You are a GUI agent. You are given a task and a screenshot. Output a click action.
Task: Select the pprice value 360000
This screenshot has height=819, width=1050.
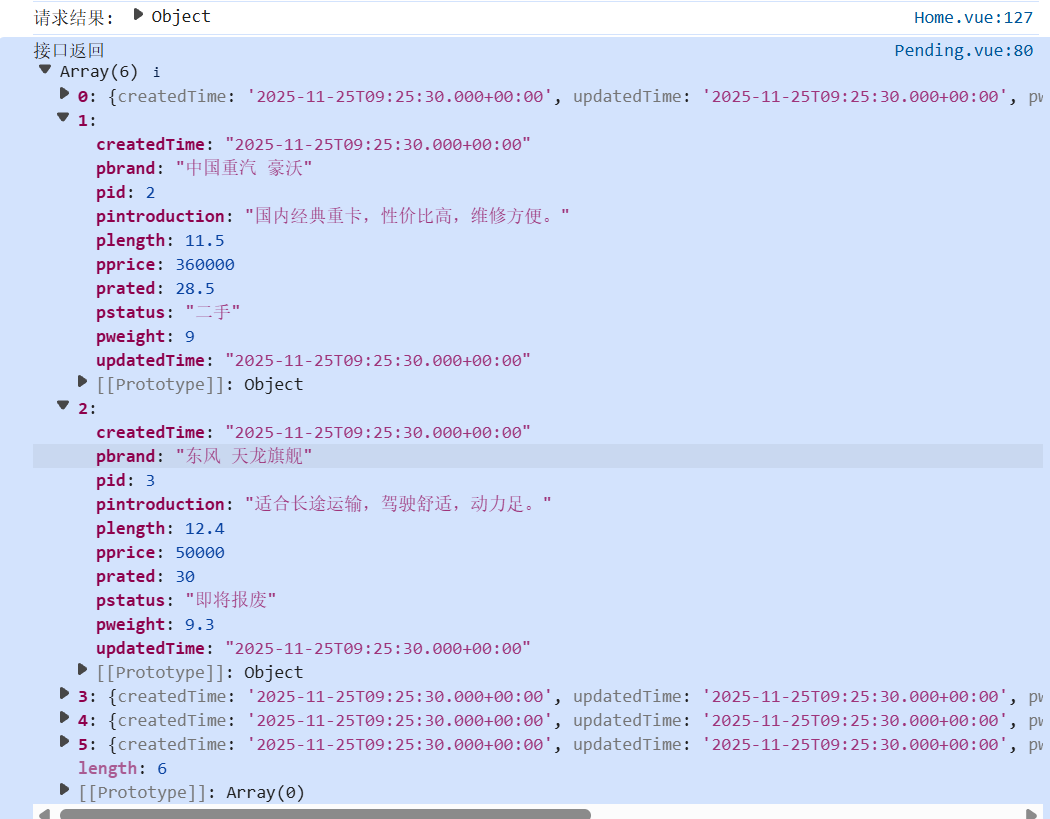pyautogui.click(x=205, y=265)
